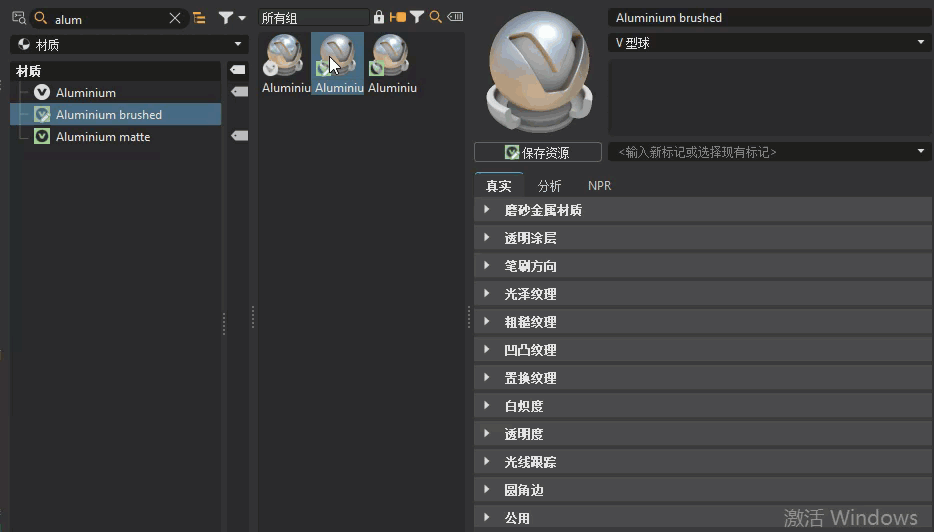Click the tag icon in the 材质 header row
This screenshot has height=532, width=934.
tap(238, 70)
